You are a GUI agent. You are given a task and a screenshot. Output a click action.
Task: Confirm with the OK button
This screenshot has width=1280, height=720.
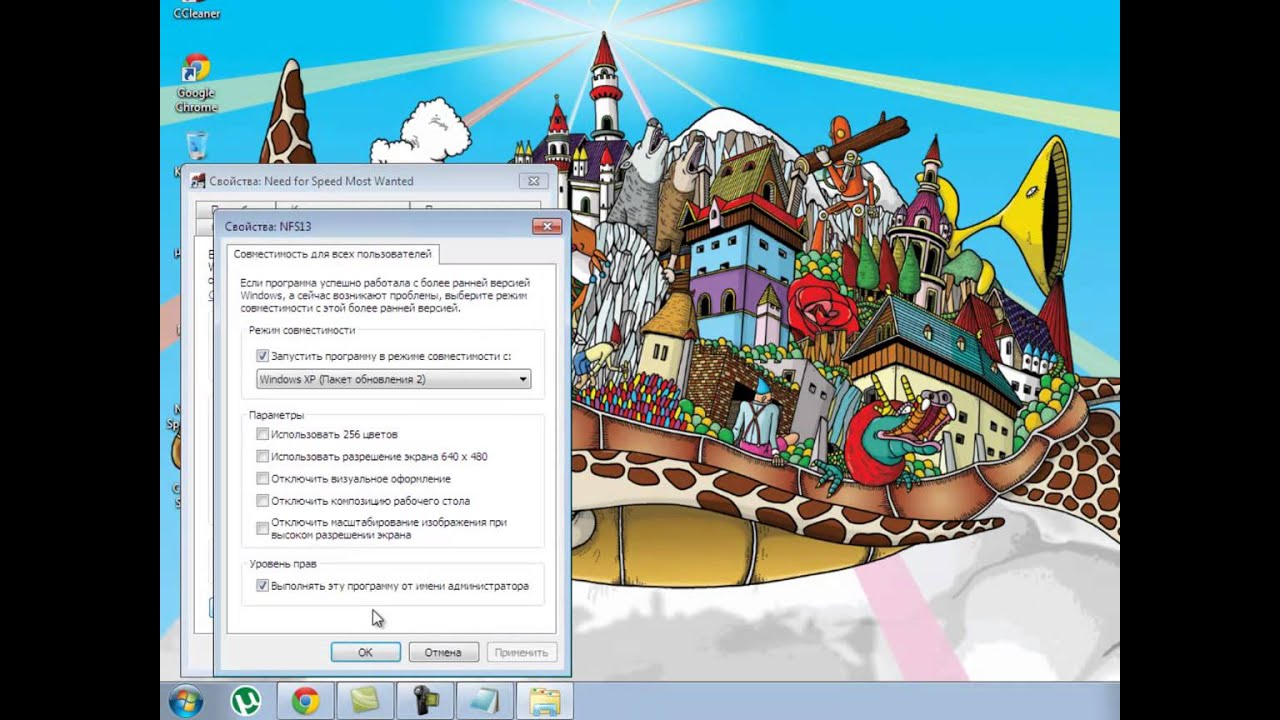pos(366,652)
